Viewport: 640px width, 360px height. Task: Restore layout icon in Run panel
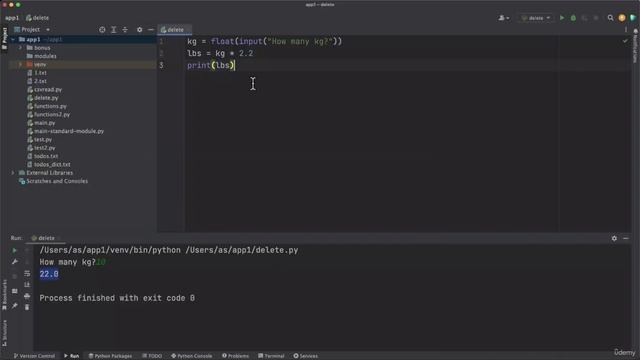click(15, 291)
